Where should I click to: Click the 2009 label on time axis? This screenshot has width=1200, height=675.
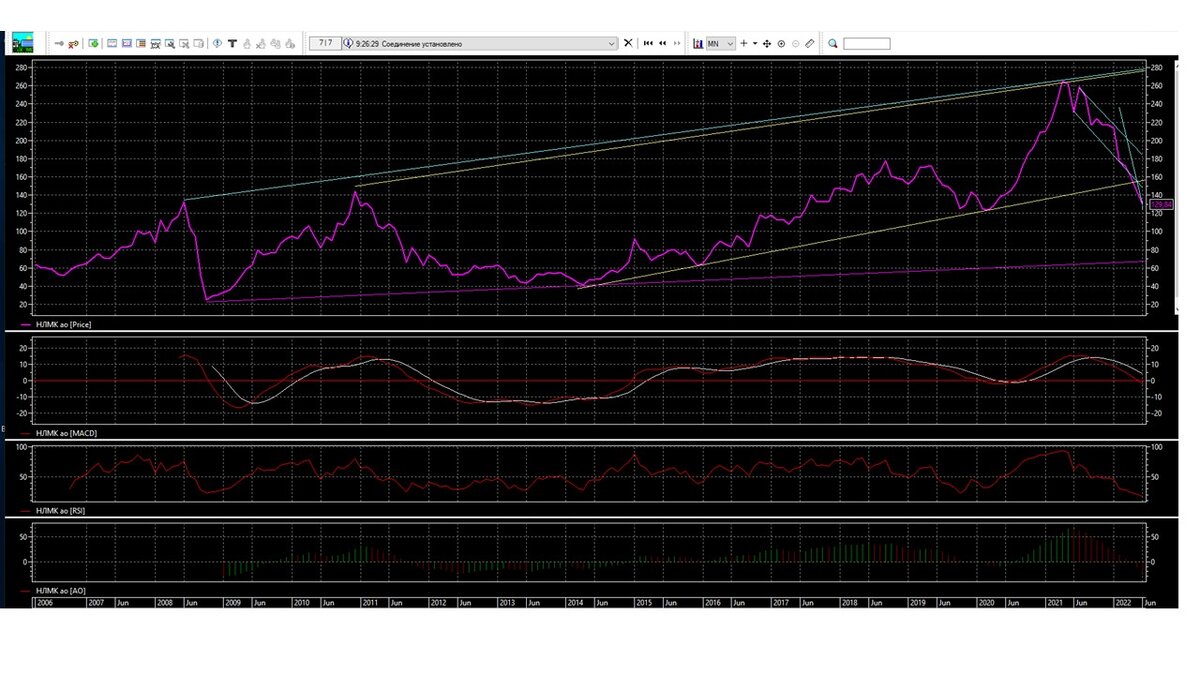[x=232, y=603]
